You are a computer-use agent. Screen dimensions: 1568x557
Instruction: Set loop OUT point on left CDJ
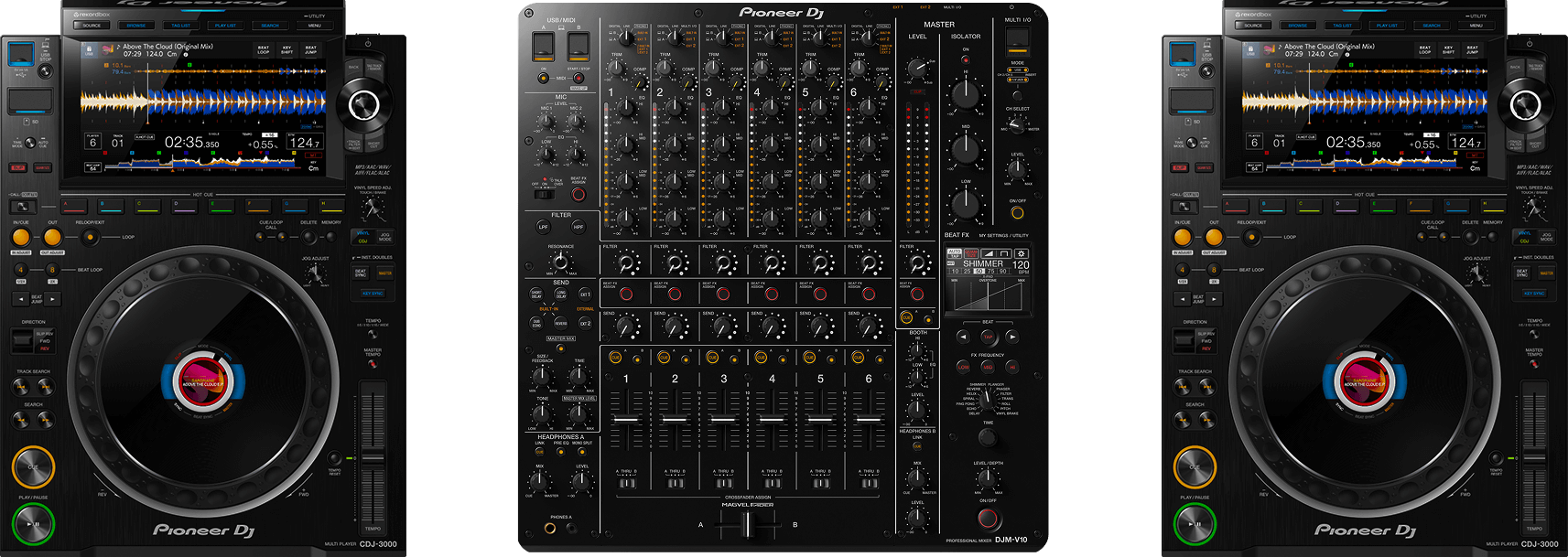coord(52,237)
